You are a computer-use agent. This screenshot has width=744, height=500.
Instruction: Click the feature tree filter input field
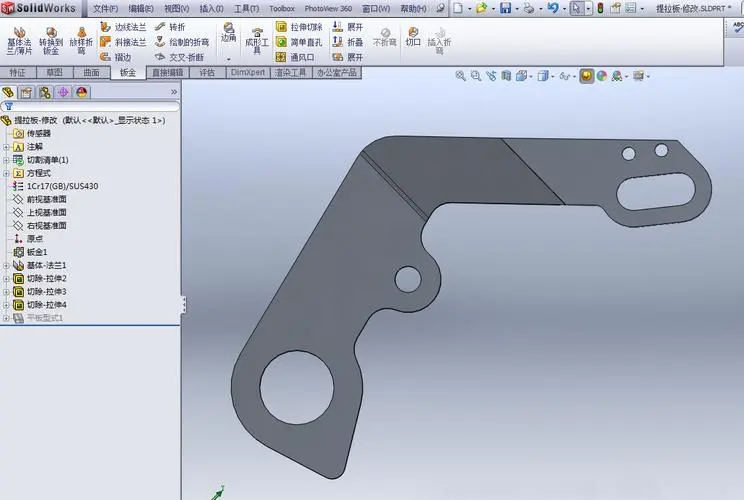point(90,106)
